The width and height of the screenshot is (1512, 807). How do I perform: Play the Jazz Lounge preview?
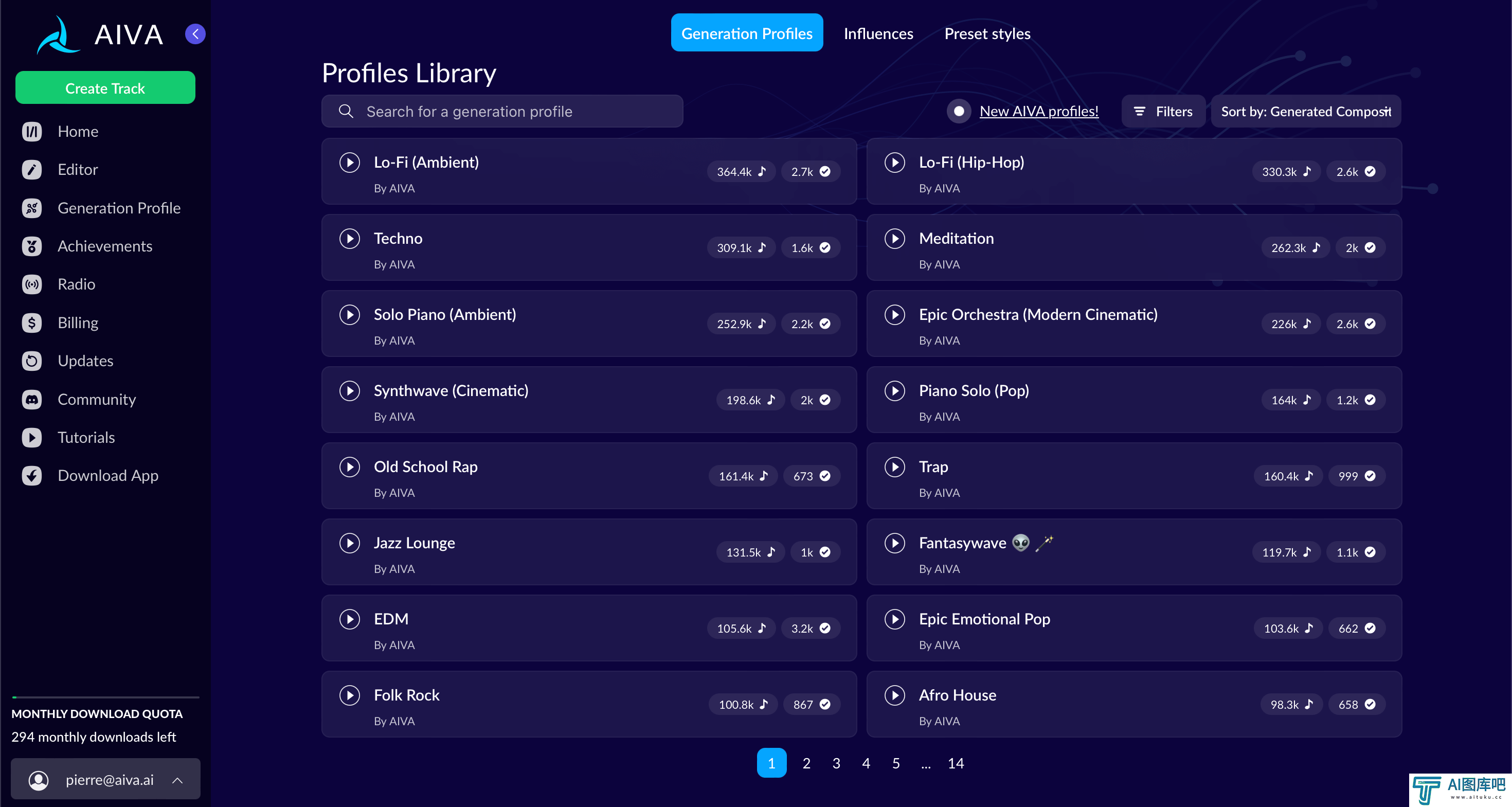[350, 543]
